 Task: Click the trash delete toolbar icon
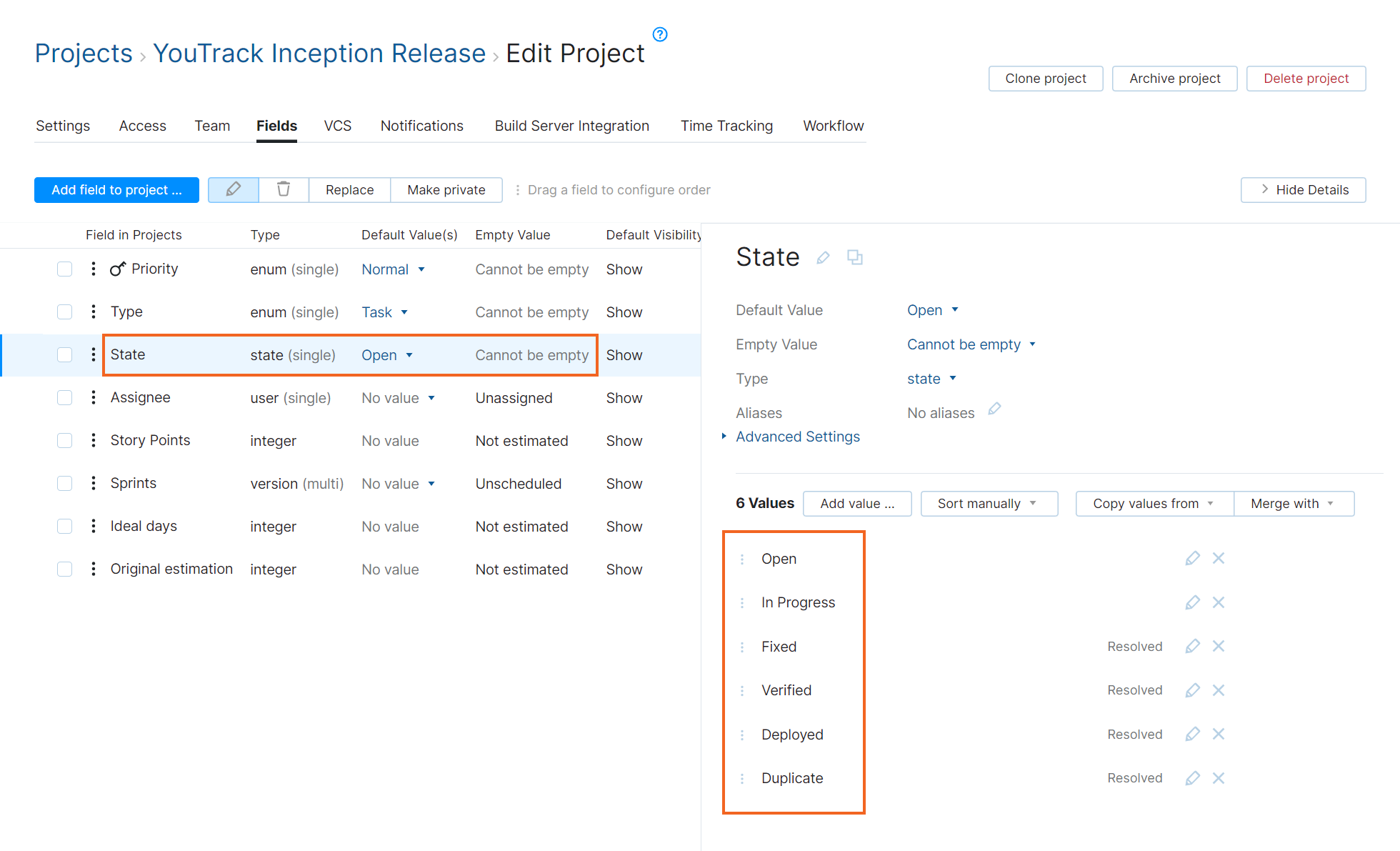[284, 189]
